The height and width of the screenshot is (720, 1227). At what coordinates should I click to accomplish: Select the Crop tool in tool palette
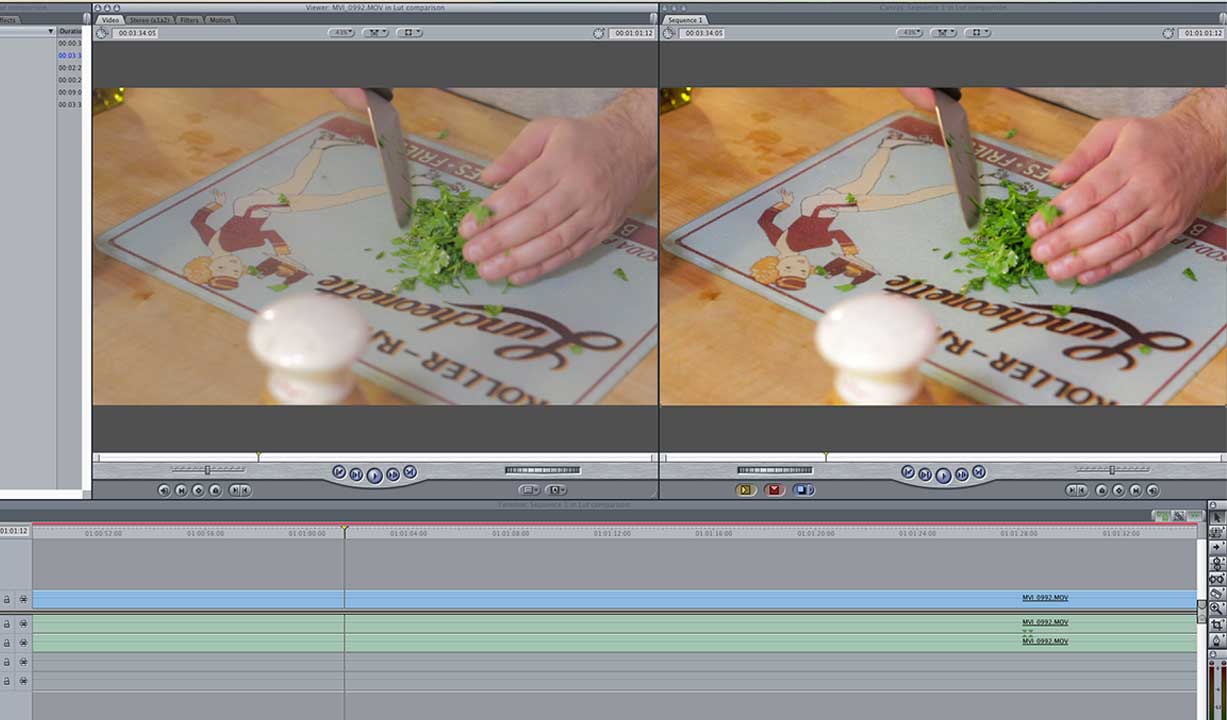[1216, 624]
